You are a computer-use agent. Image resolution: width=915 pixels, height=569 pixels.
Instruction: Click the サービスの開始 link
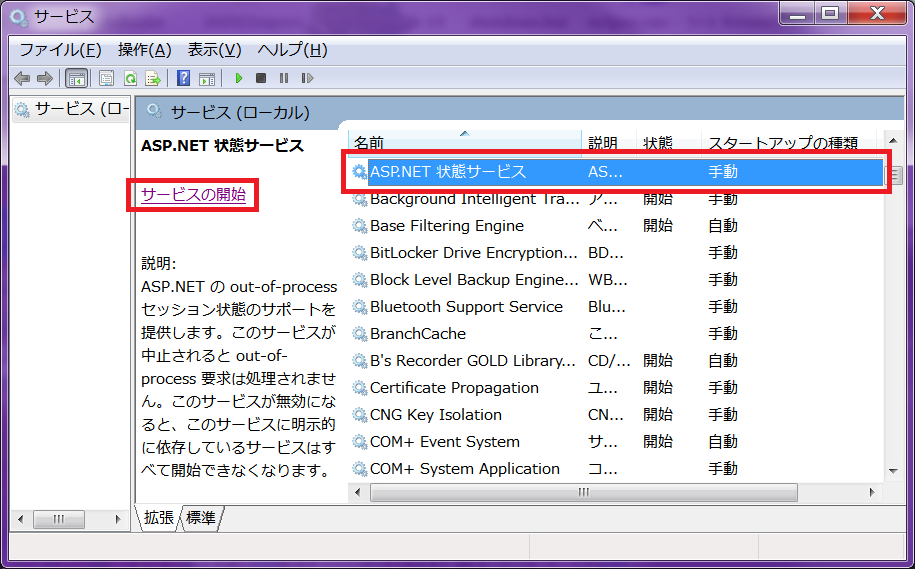(x=194, y=194)
